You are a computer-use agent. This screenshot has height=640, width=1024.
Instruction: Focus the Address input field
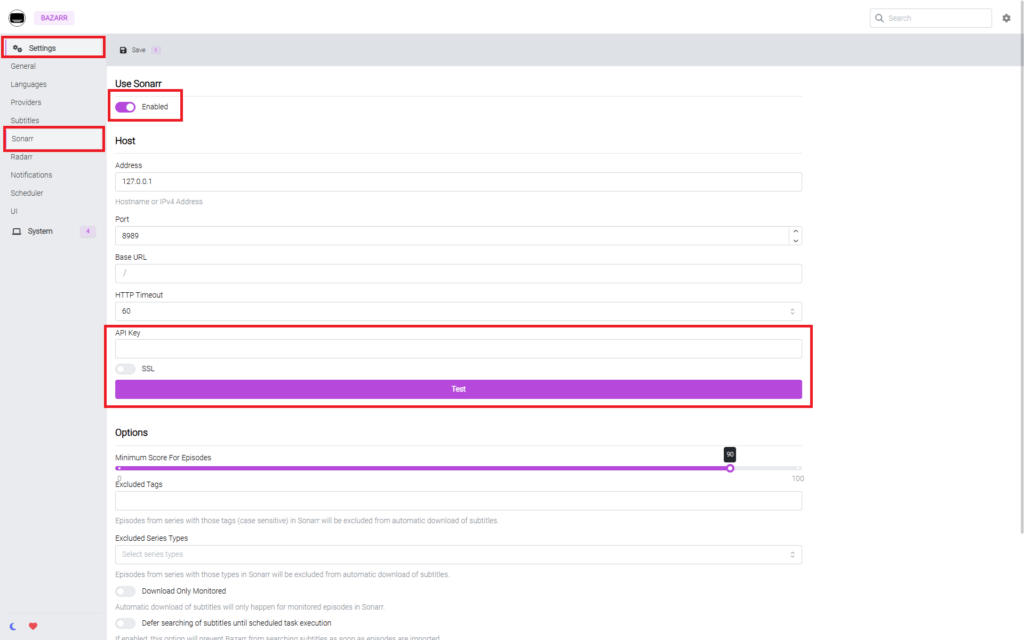coord(458,182)
